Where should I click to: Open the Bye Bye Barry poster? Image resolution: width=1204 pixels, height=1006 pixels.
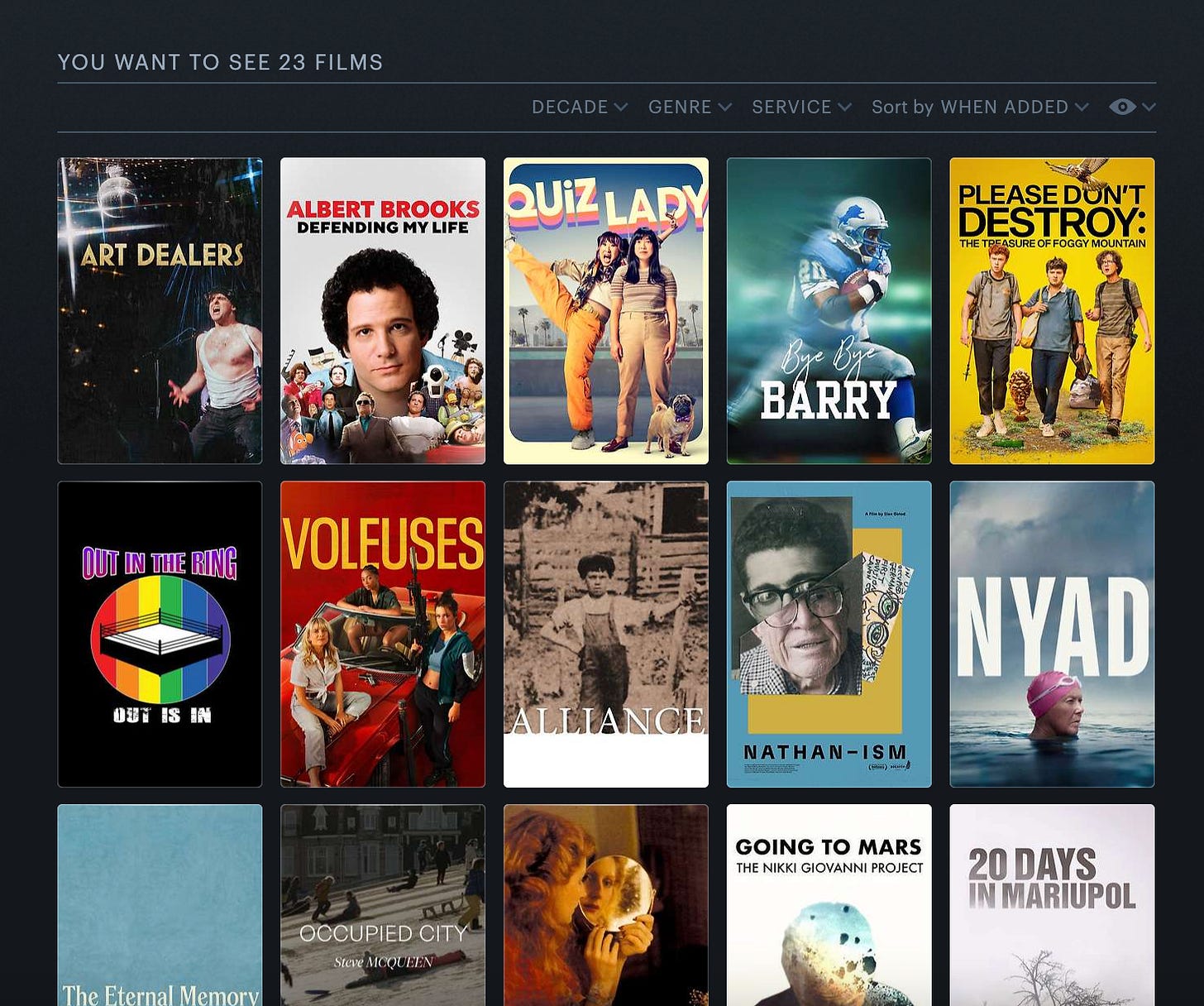(829, 311)
